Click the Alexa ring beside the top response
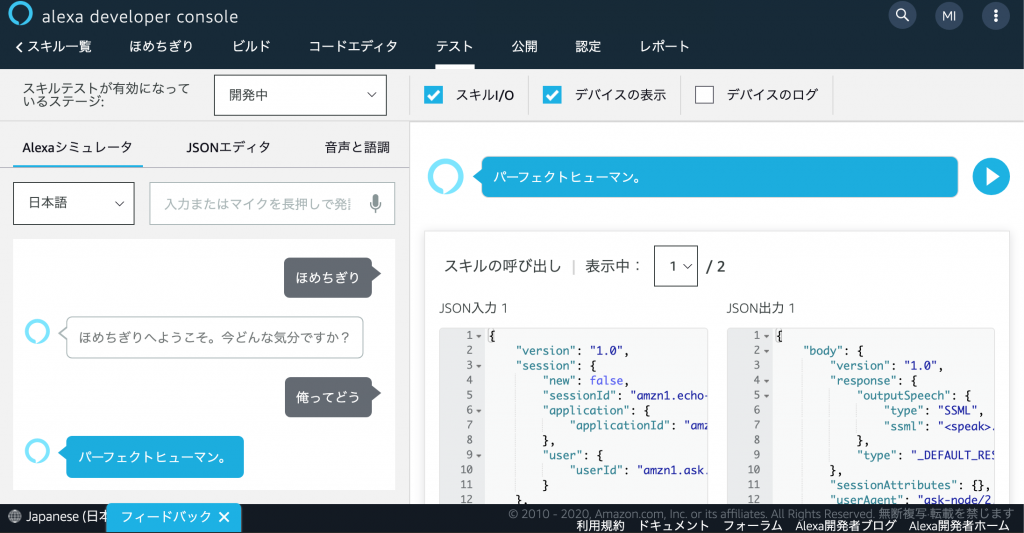 click(x=445, y=176)
